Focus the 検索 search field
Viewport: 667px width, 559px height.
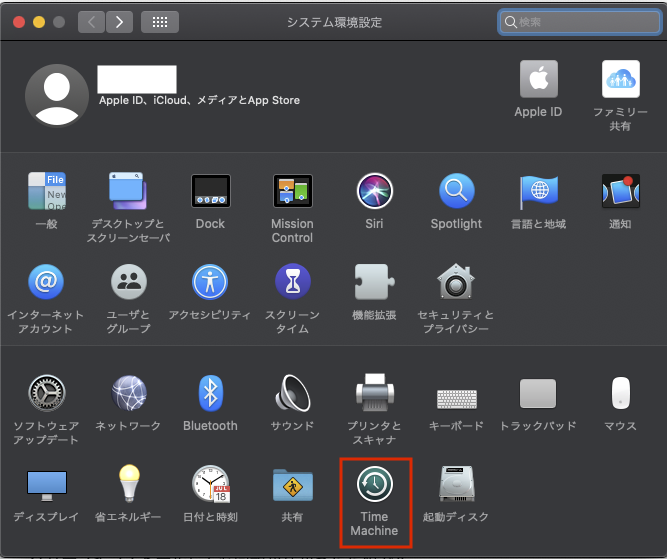pos(579,22)
